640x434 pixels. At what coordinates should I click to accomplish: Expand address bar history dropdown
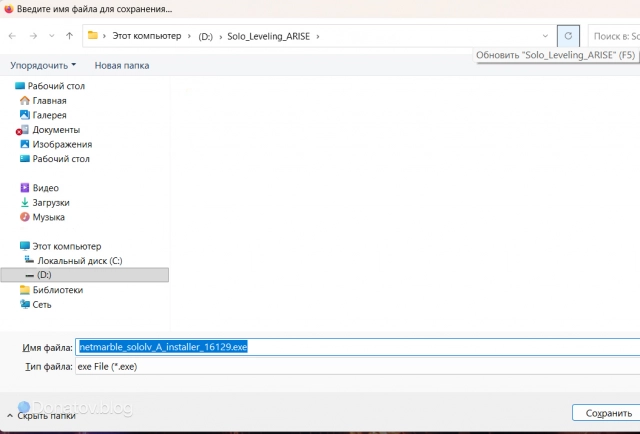tap(544, 36)
